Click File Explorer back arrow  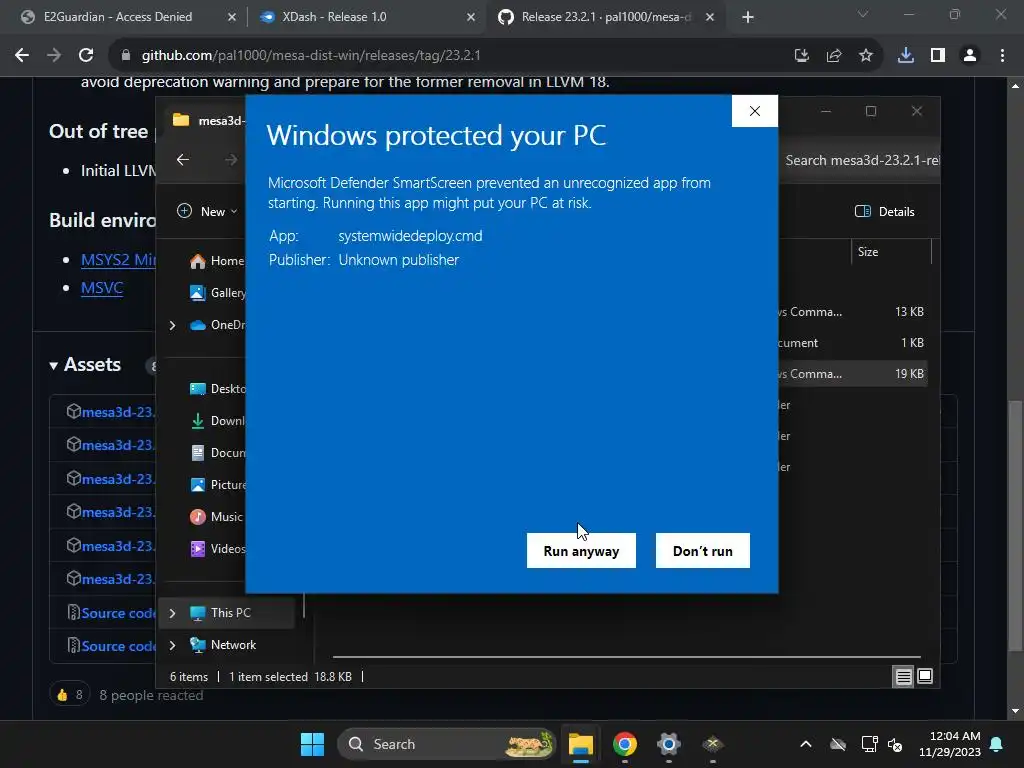(183, 159)
